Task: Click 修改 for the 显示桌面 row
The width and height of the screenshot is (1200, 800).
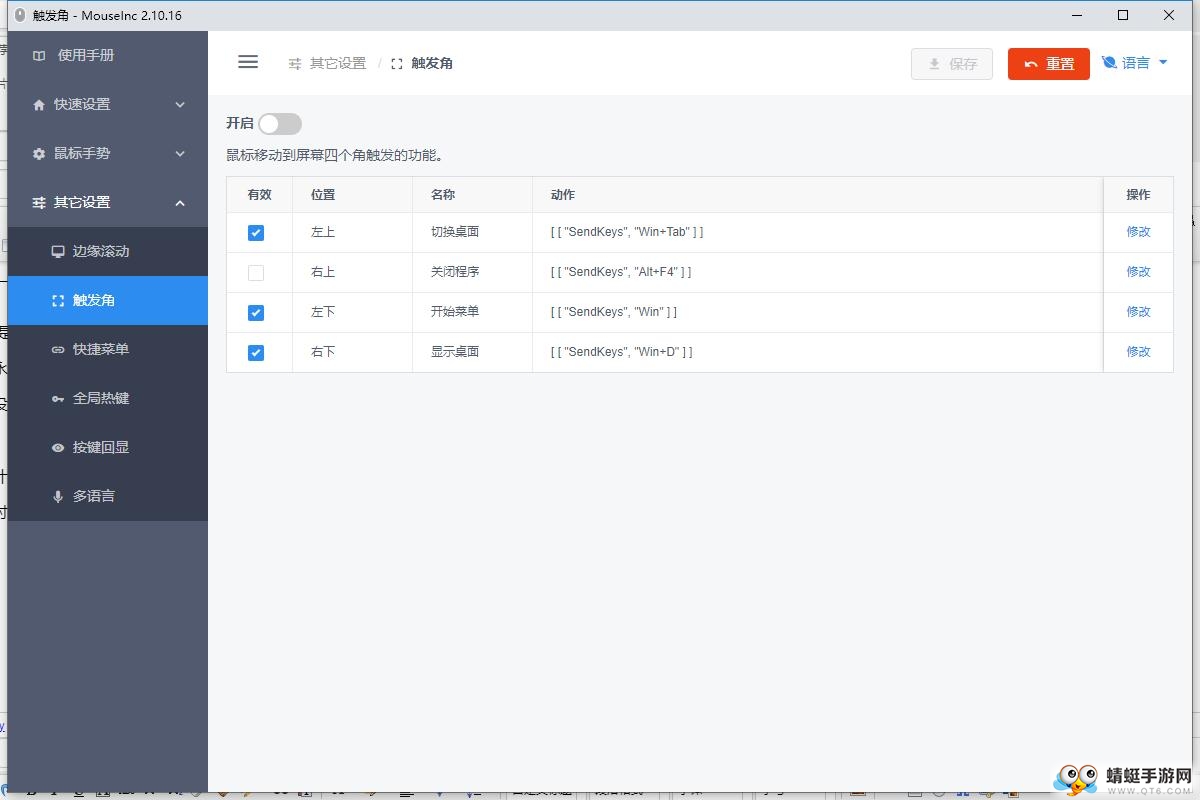Action: tap(1138, 352)
